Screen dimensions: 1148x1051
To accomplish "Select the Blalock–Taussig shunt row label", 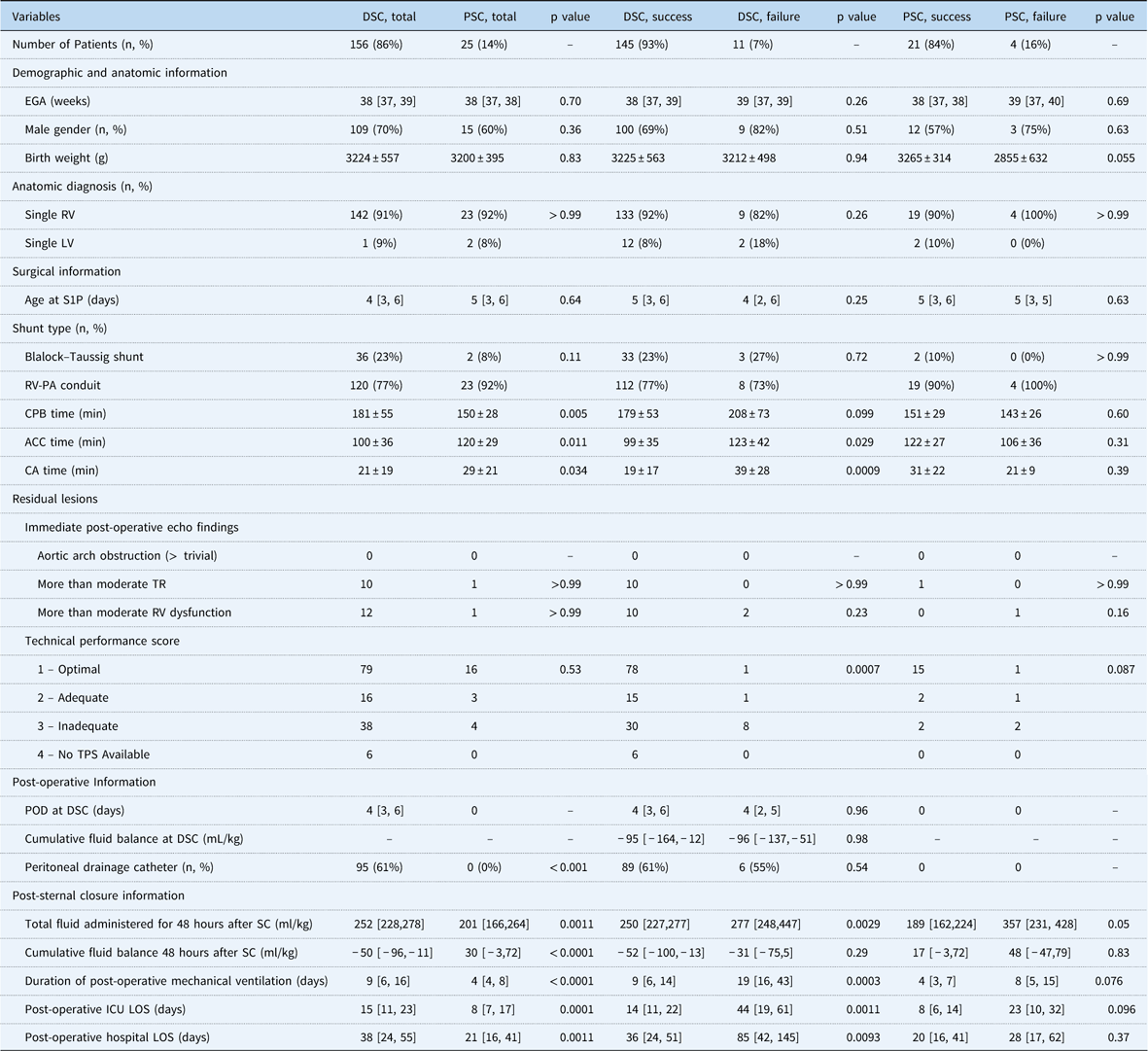I will tap(88, 357).
